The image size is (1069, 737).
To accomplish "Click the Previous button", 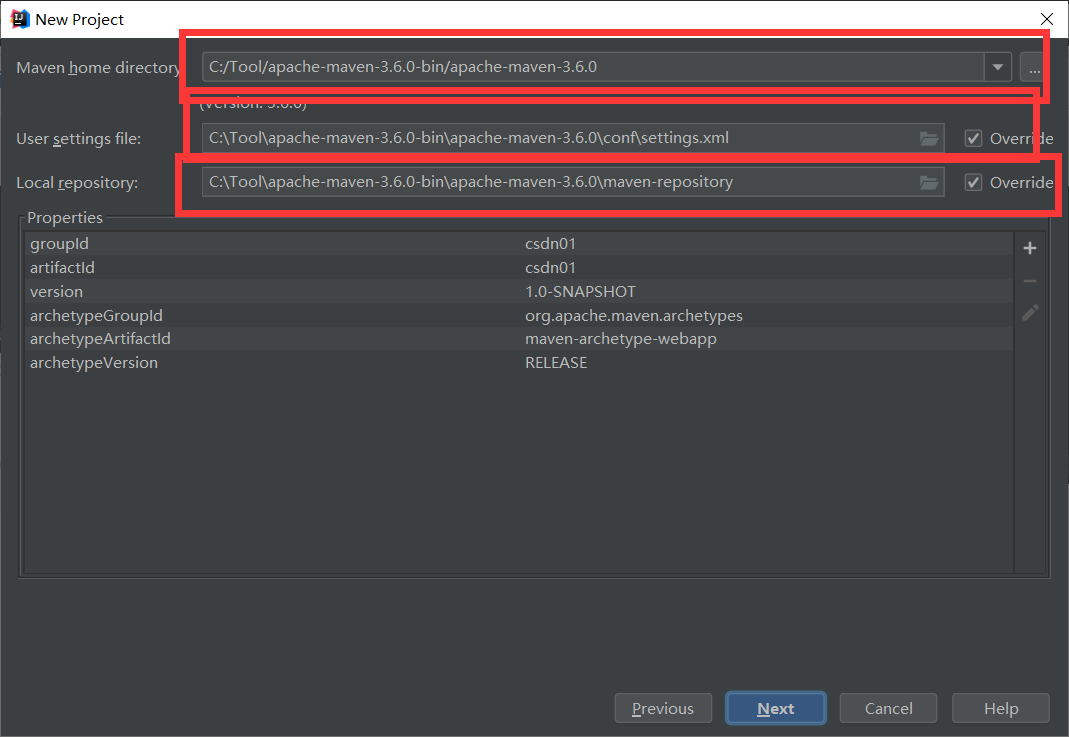I will (663, 708).
